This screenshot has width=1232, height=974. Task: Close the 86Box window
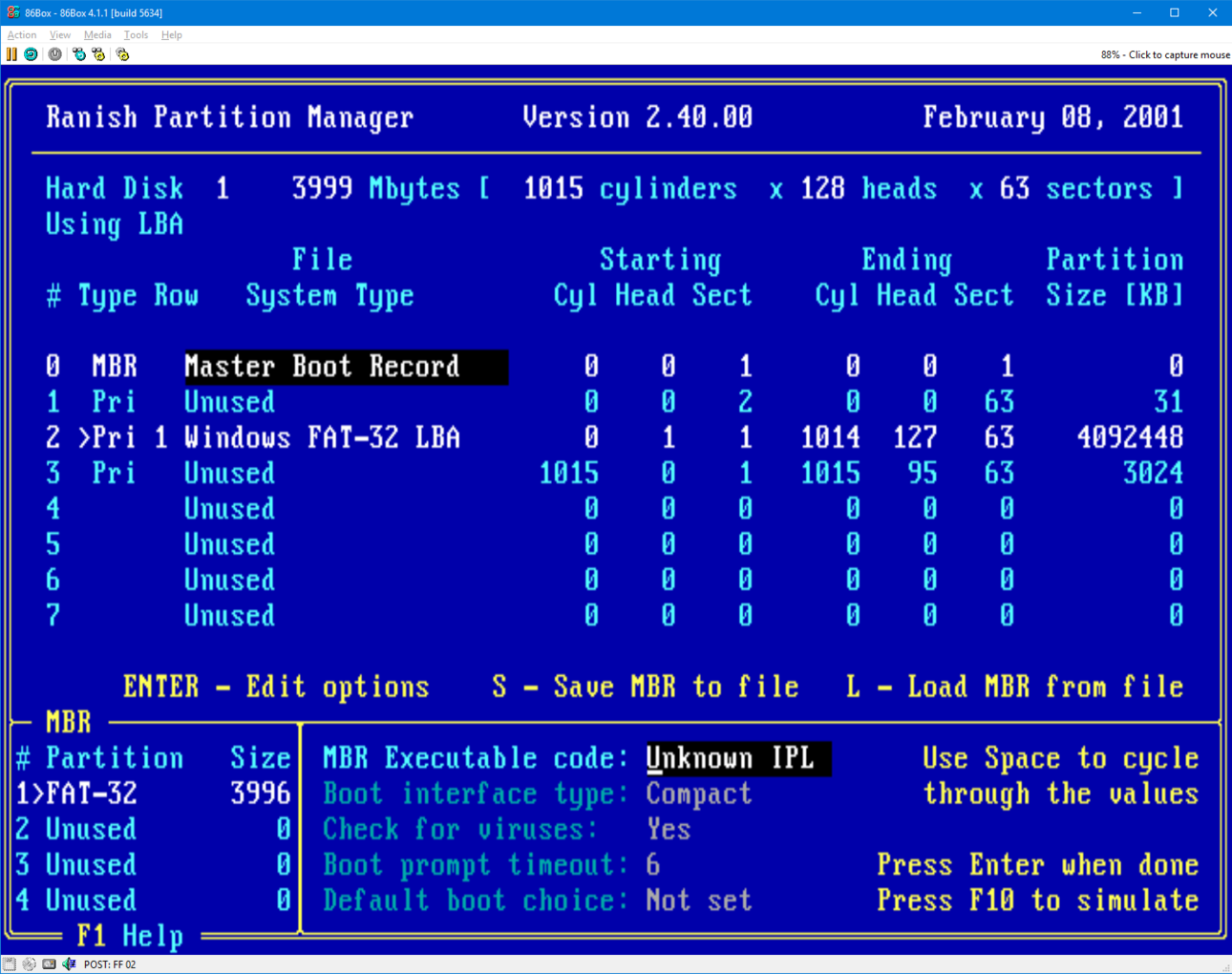click(1213, 12)
